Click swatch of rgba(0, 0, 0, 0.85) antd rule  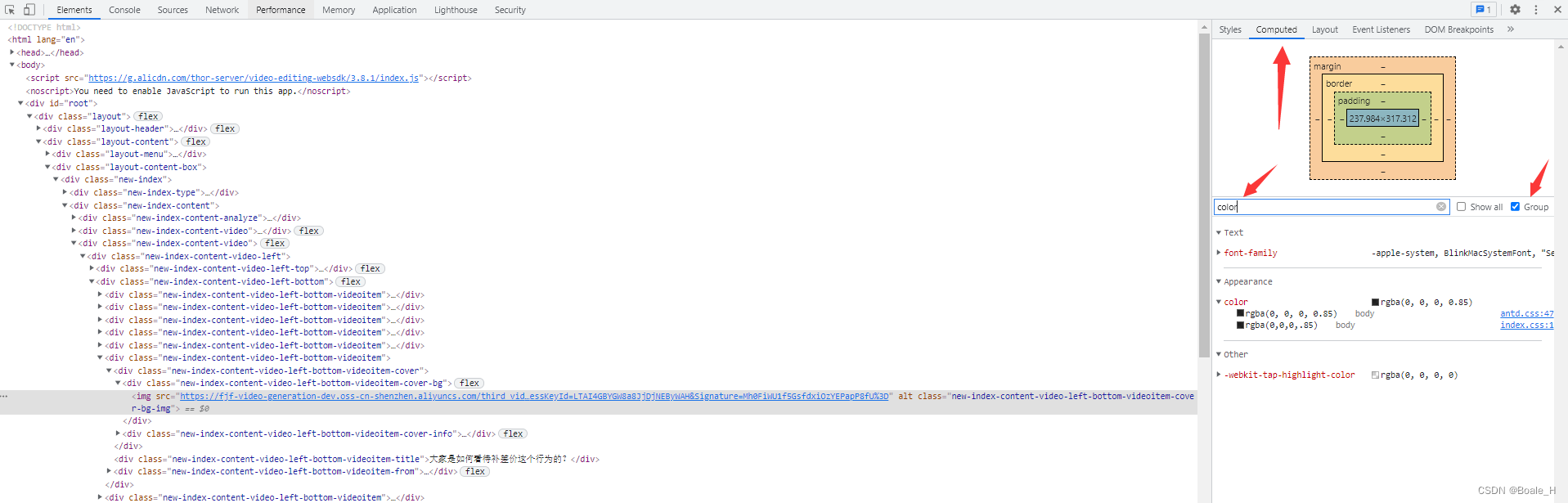tap(1240, 313)
